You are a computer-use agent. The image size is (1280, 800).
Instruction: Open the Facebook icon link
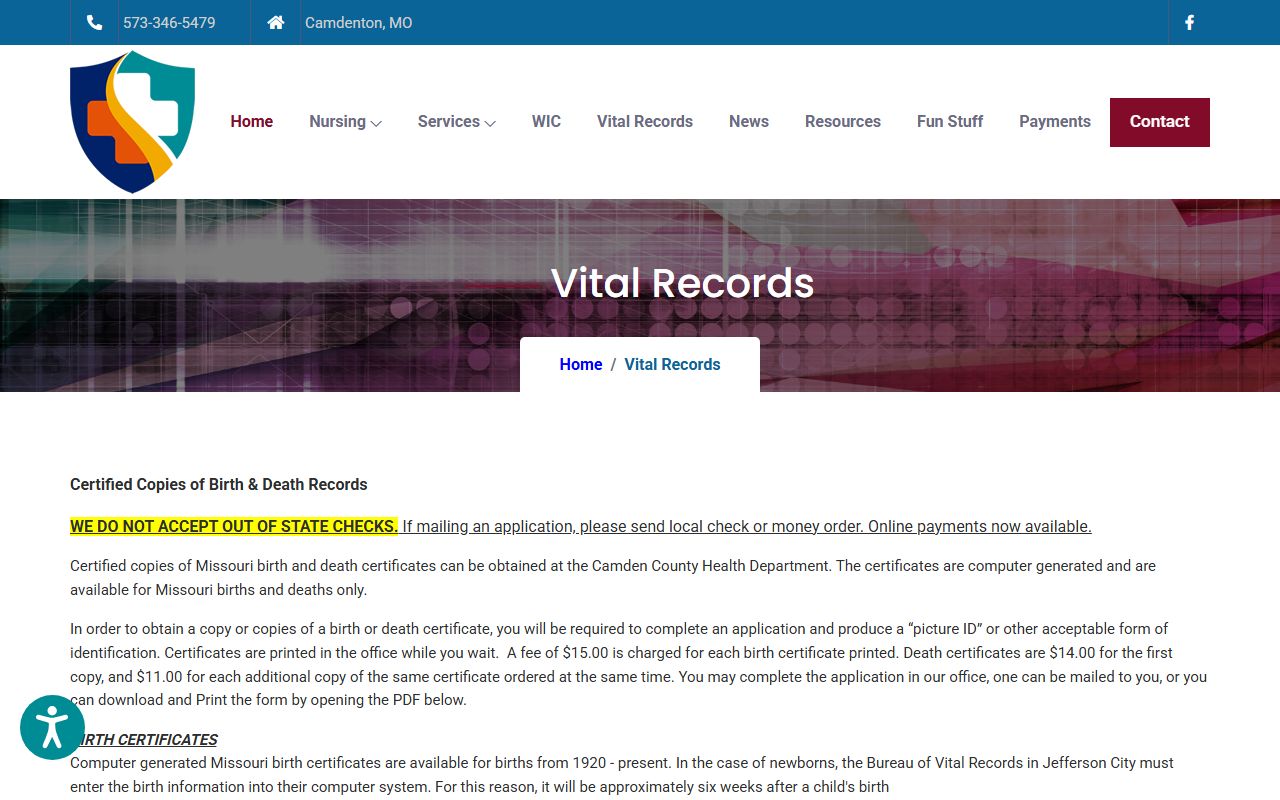click(x=1189, y=22)
